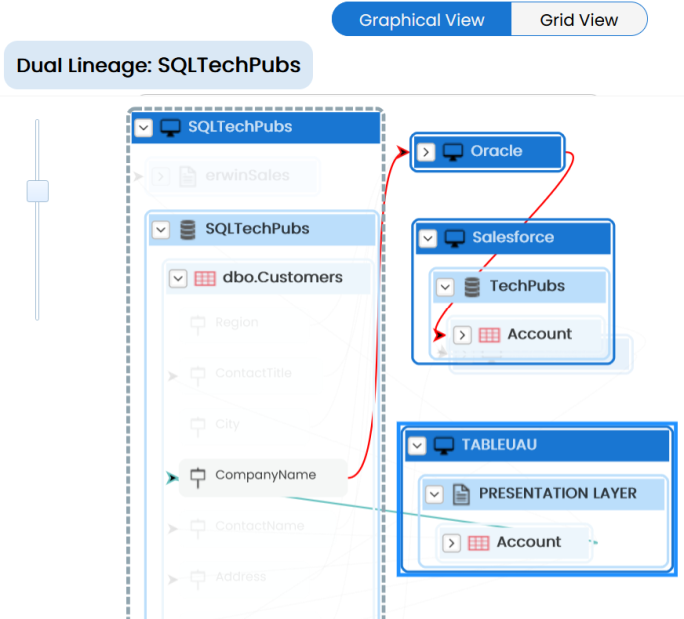Expand the Account table under TechPubs
The width and height of the screenshot is (684, 619).
coord(462,335)
